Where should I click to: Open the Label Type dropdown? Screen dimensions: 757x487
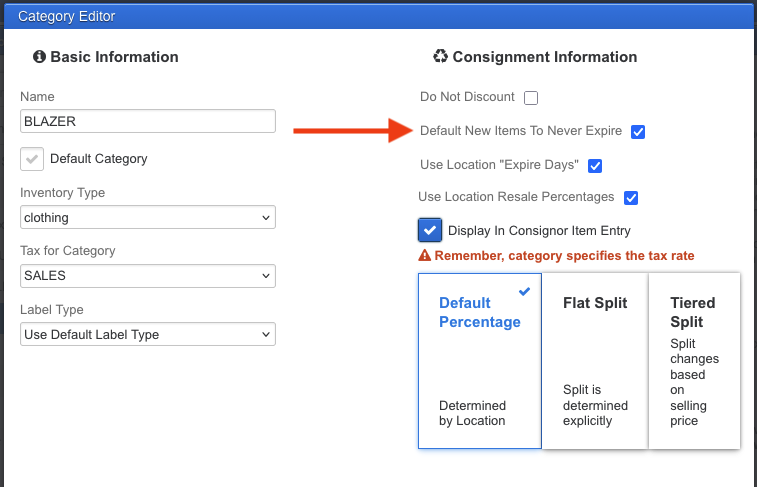pyautogui.click(x=148, y=334)
